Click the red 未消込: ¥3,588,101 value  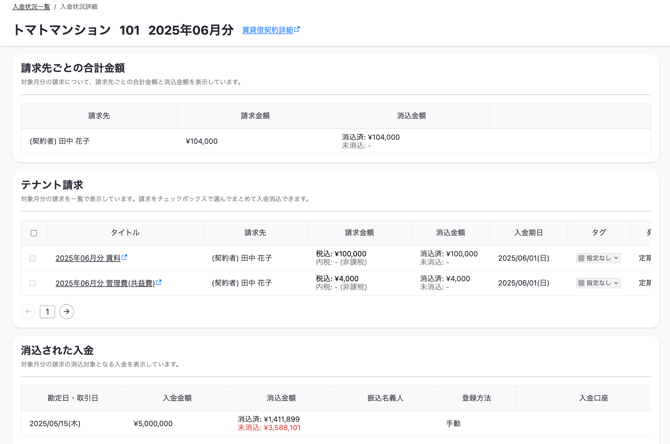(269, 428)
